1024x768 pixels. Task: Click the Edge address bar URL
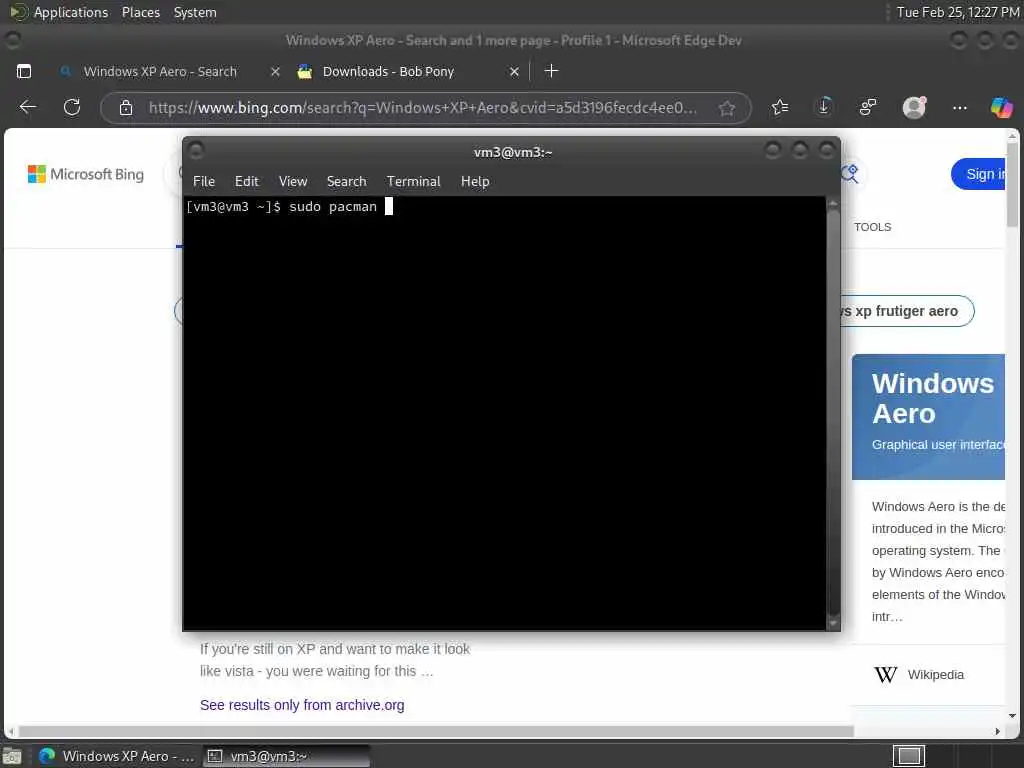pos(422,108)
